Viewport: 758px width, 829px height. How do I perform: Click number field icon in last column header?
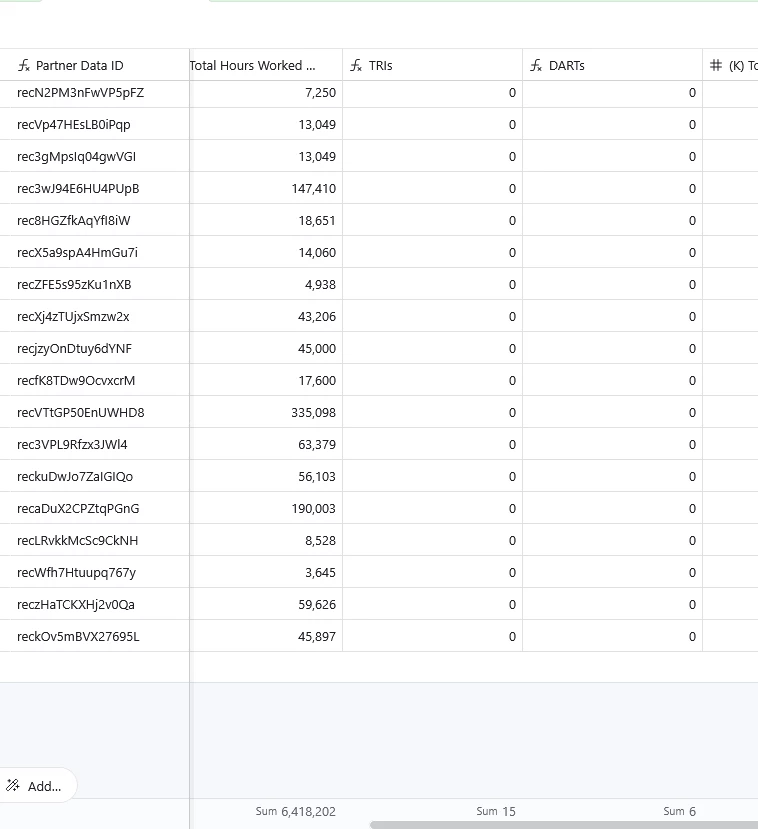(x=716, y=65)
